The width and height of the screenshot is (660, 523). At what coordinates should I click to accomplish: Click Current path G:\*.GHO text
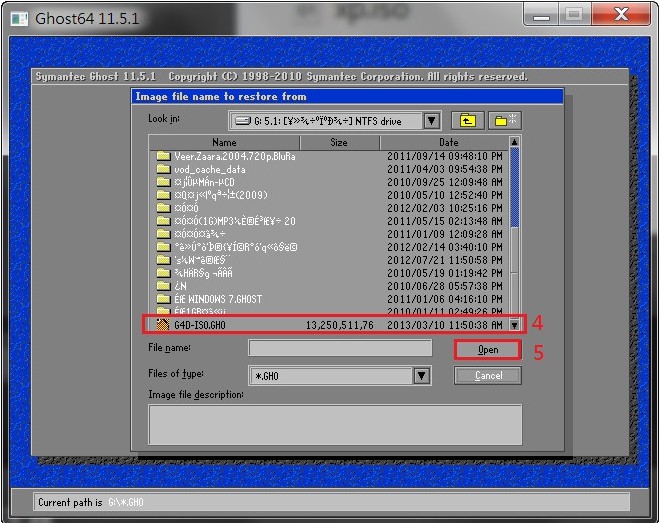tap(125, 502)
